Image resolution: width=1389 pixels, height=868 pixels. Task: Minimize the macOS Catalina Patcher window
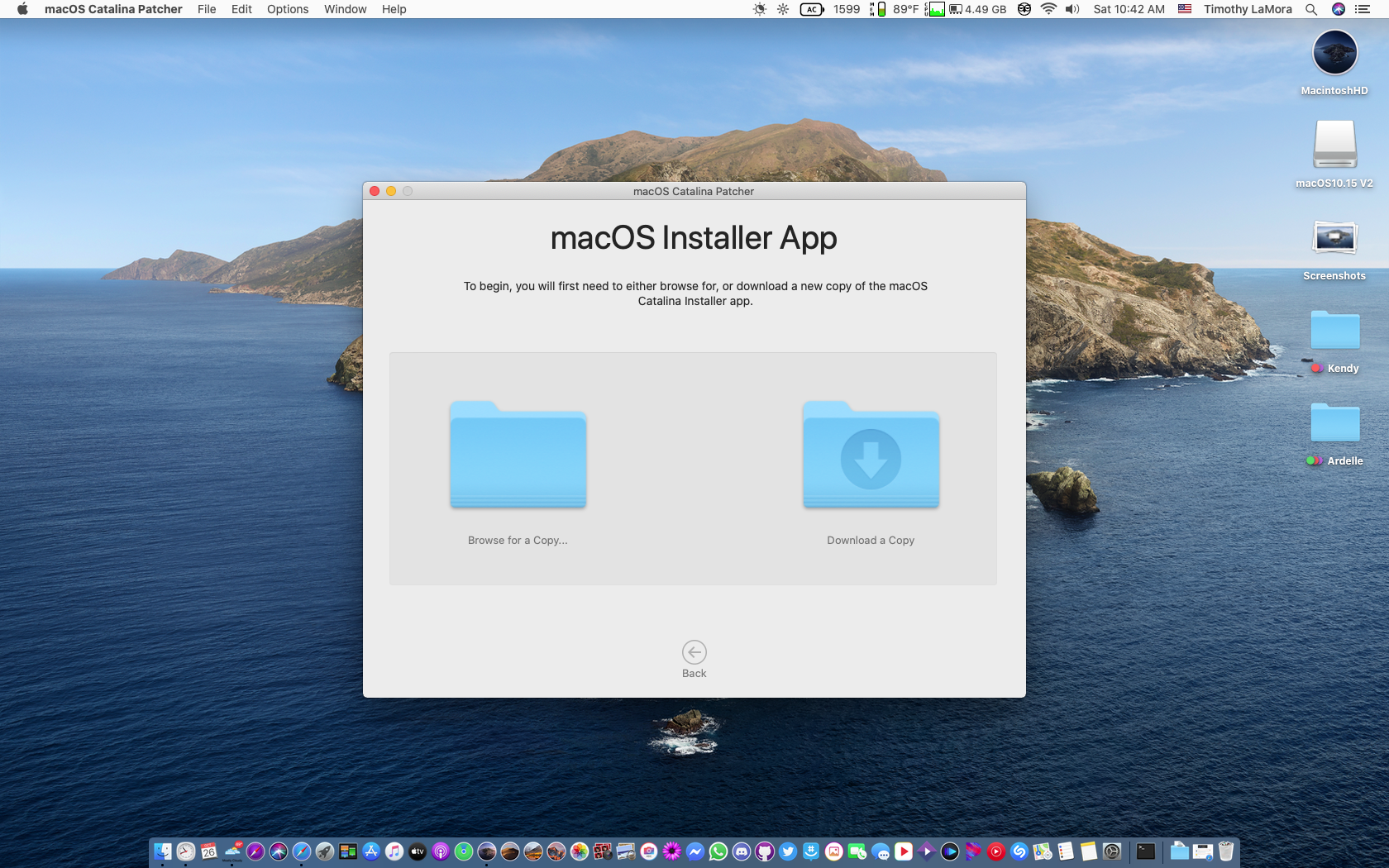tap(391, 191)
